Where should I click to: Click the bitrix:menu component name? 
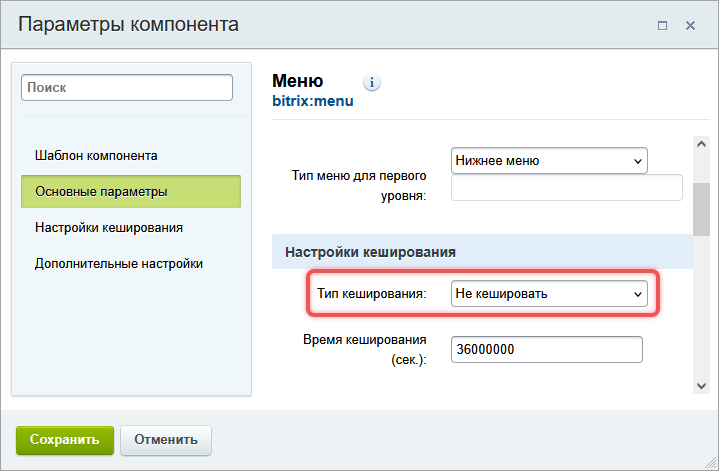pyautogui.click(x=313, y=101)
